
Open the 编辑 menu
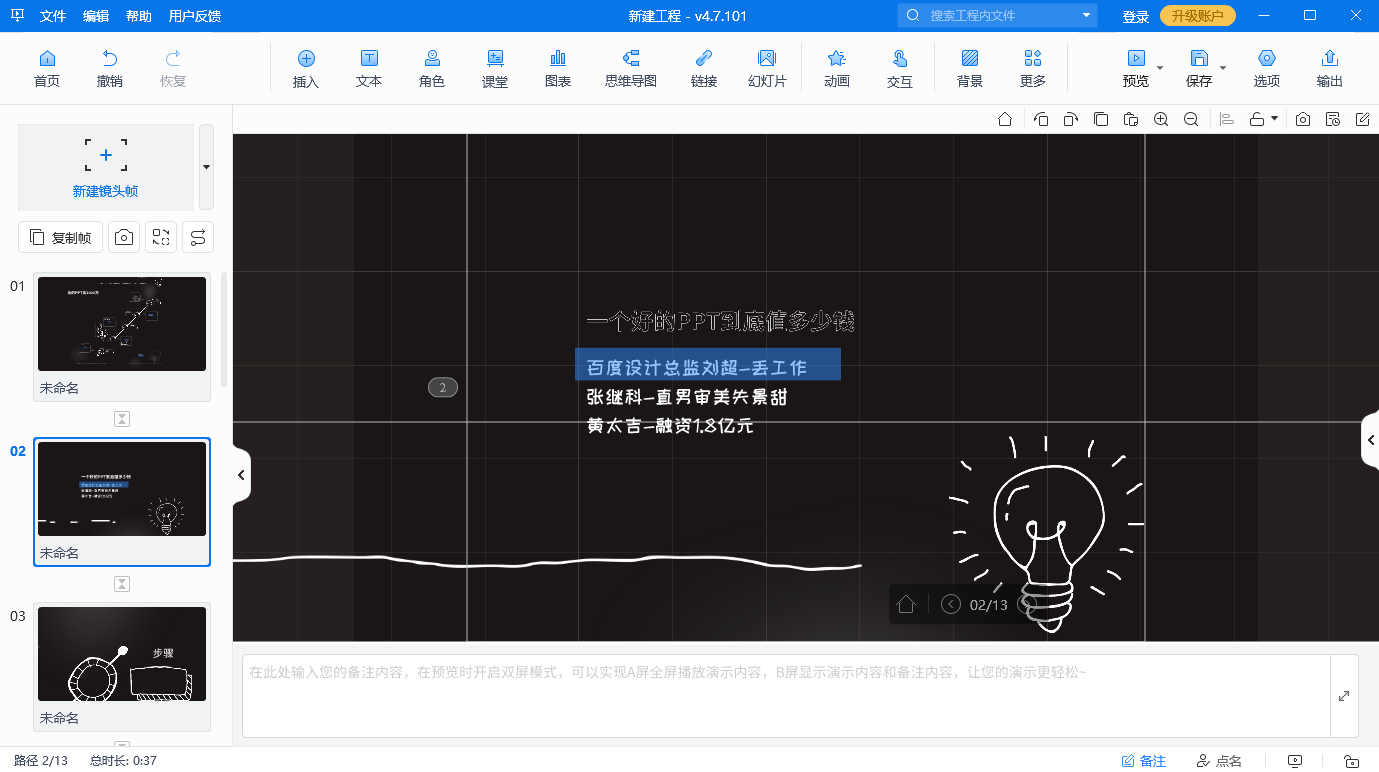pos(96,16)
